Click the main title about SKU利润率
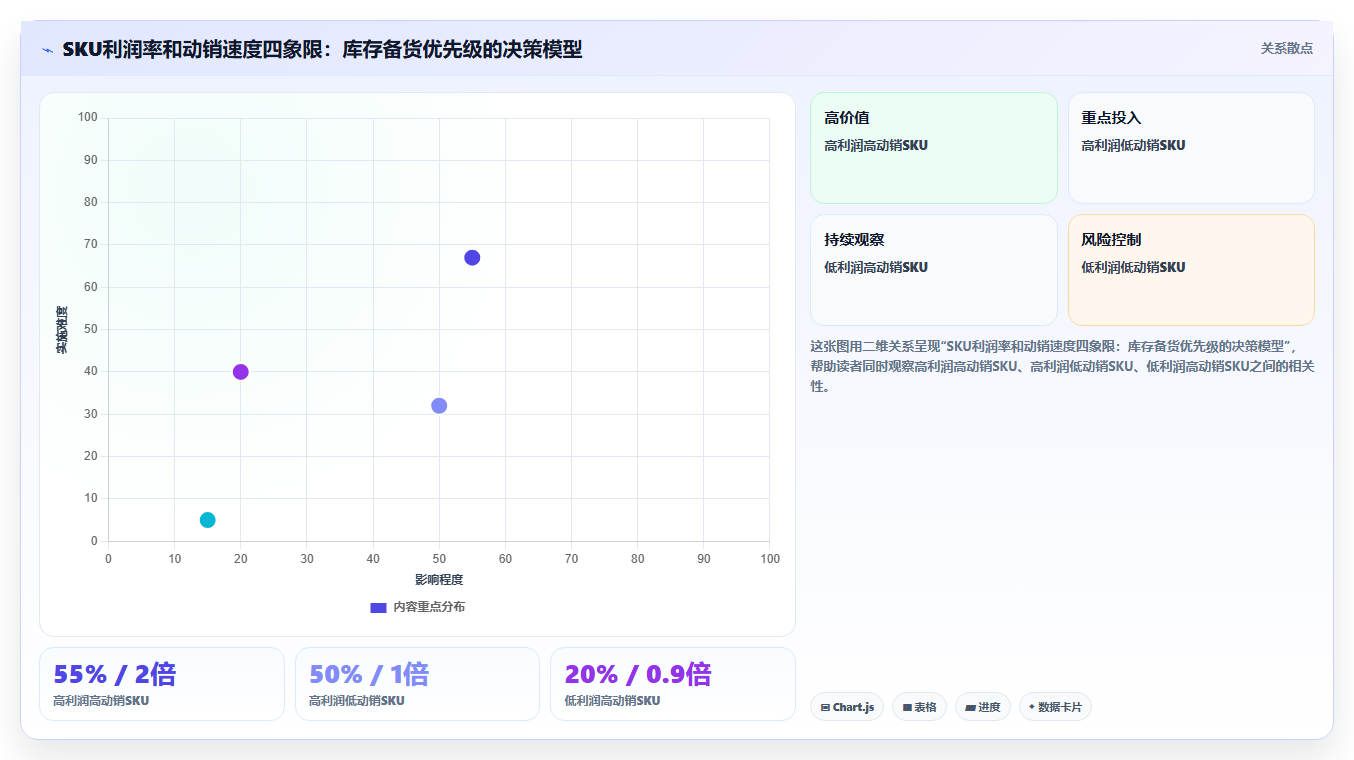 coord(322,49)
